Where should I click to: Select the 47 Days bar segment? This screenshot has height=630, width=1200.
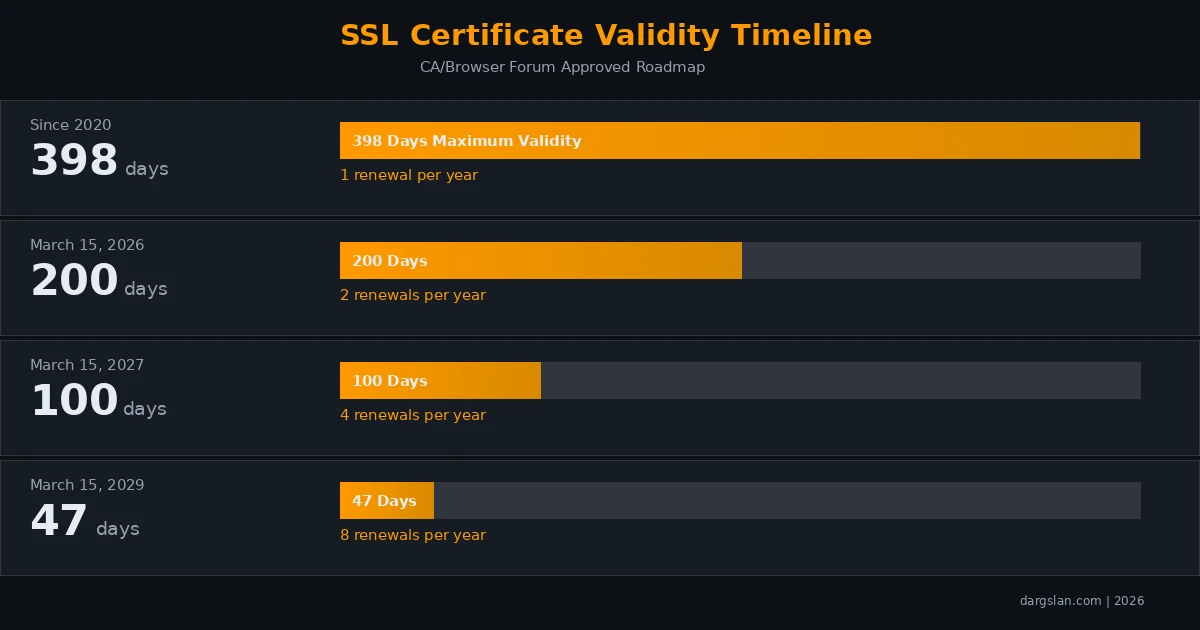(386, 500)
